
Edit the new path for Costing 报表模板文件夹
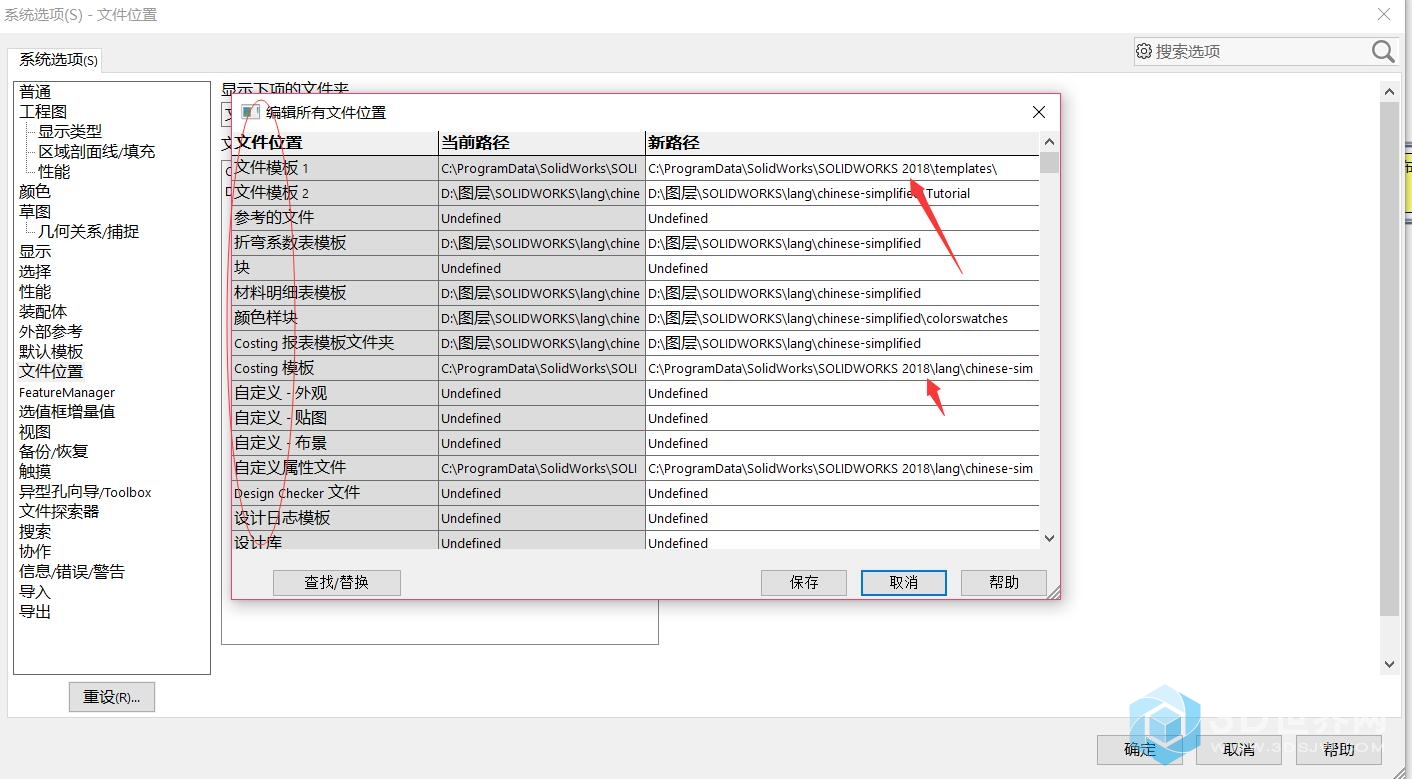(842, 343)
